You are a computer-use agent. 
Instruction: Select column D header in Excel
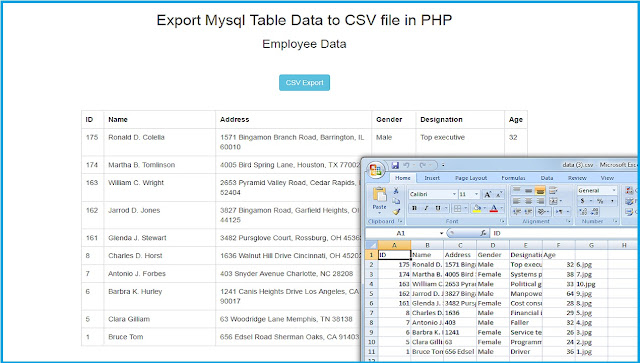(x=493, y=245)
